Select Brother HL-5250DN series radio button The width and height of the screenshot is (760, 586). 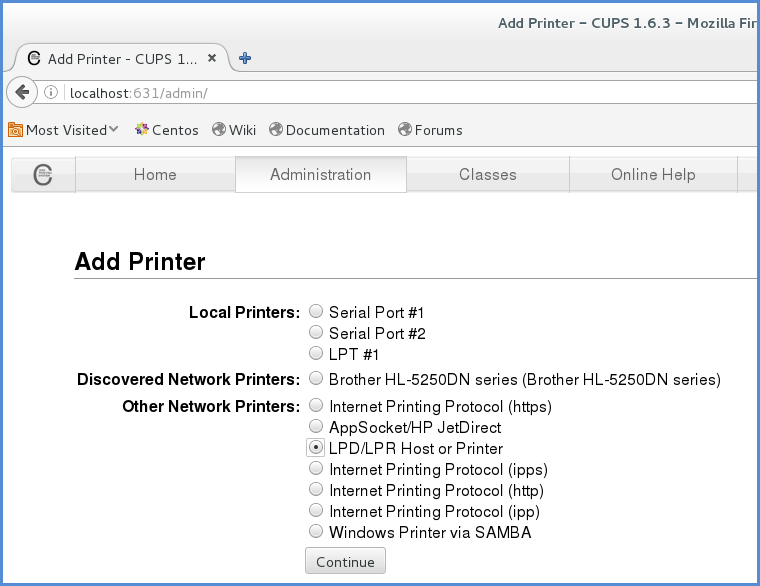[x=316, y=378]
